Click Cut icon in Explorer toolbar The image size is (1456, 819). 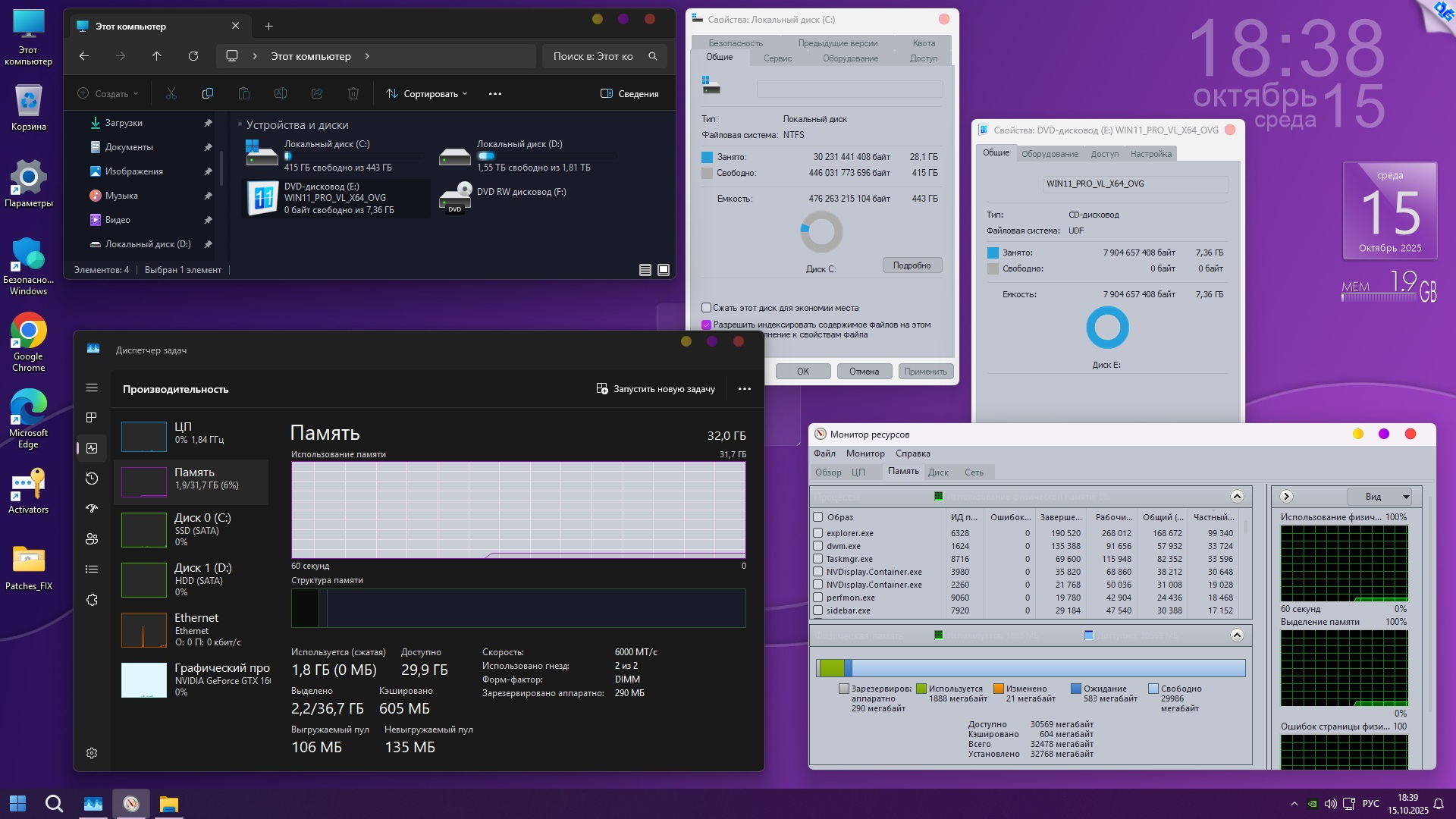coord(171,94)
